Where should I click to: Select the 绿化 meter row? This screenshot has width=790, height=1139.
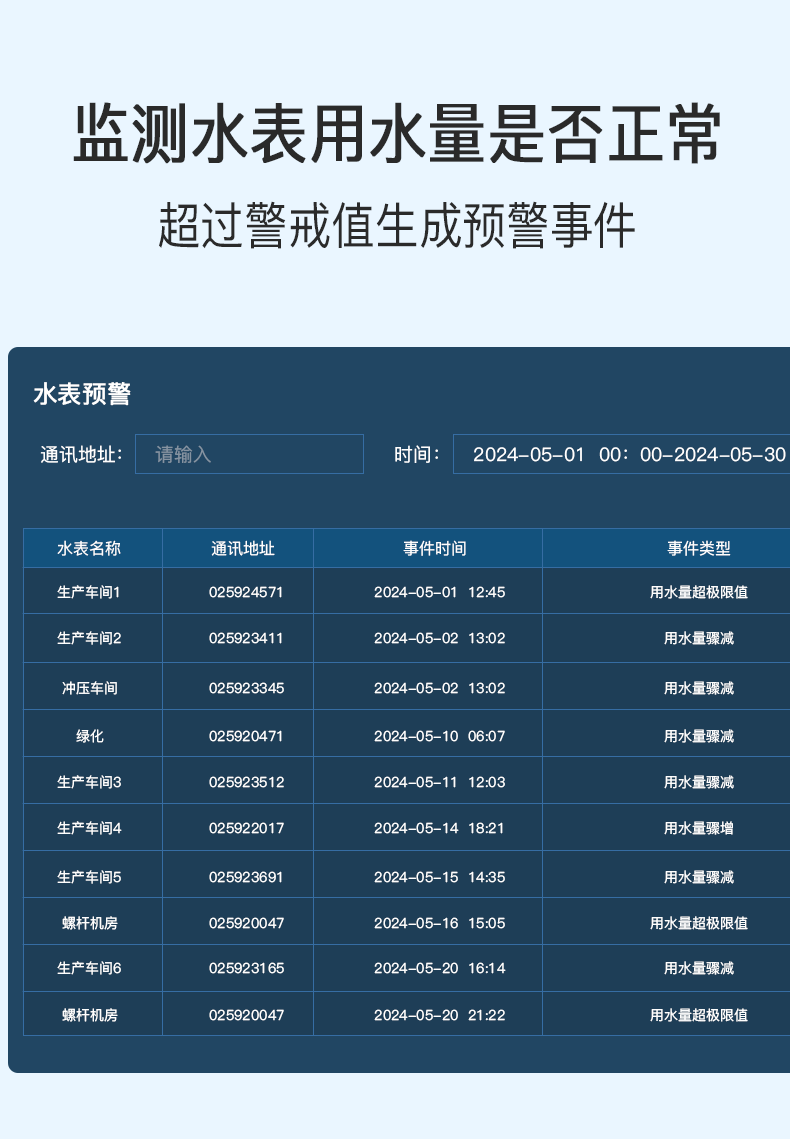[x=89, y=736]
